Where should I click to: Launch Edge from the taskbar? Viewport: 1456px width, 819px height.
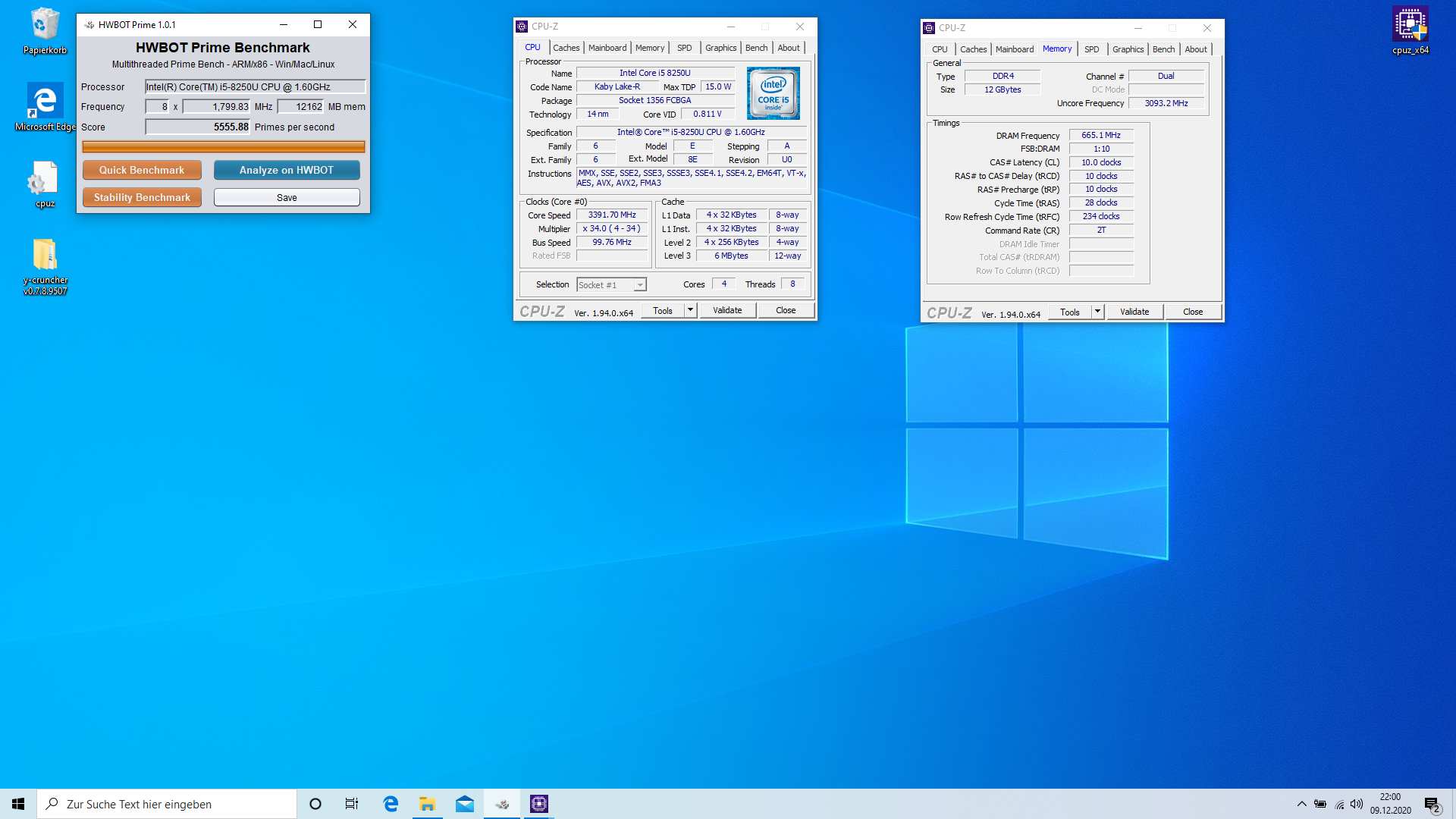tap(391, 804)
